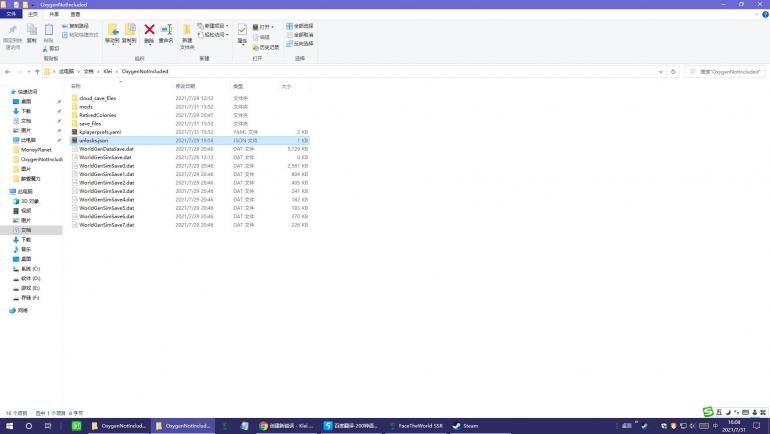Screen dimensions: 770x434
Task: Open 3D Objects (3D 对象) in sidebar
Action: point(30,201)
